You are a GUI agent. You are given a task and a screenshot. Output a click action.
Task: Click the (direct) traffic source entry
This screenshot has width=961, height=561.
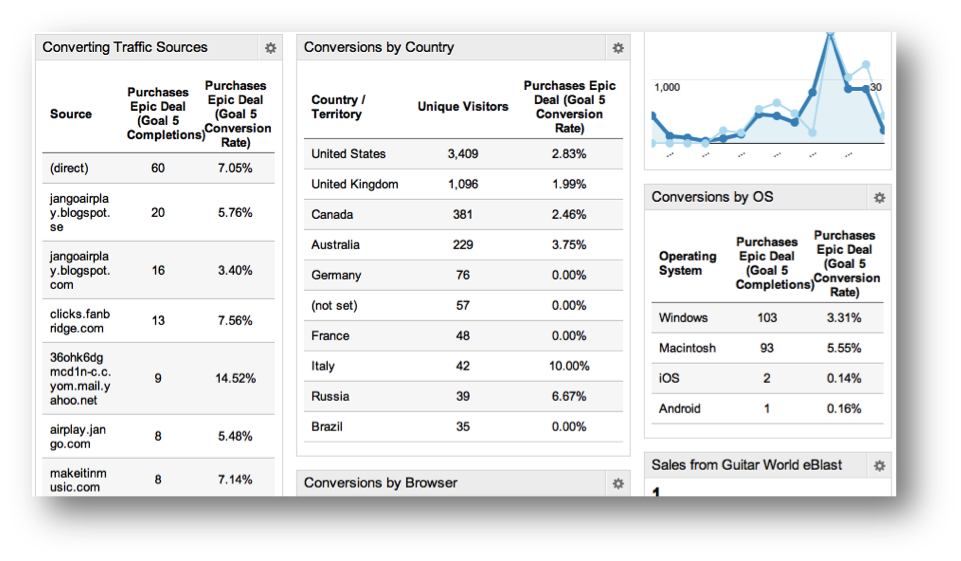(69, 168)
